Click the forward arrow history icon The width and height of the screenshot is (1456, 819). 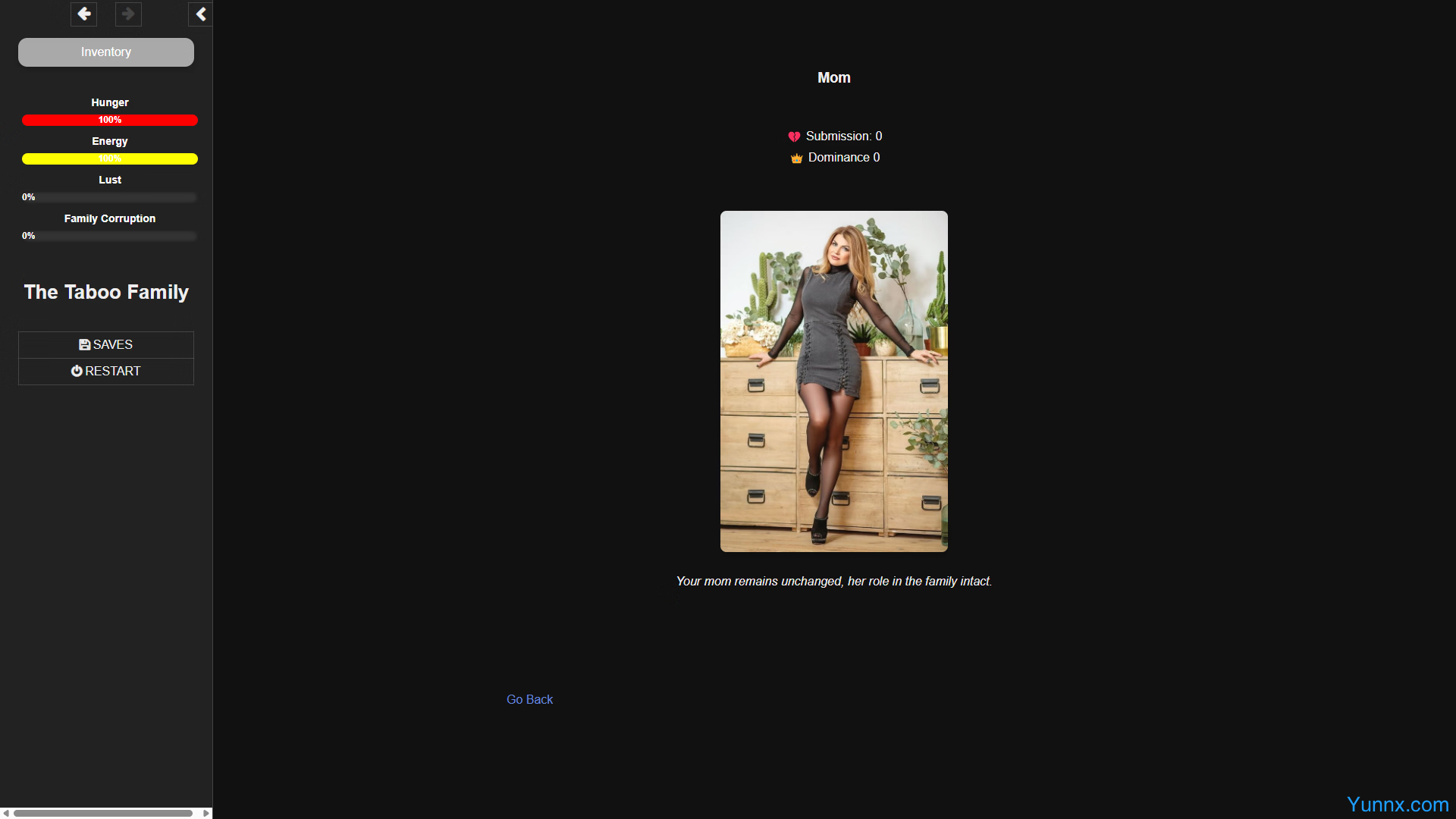(128, 14)
